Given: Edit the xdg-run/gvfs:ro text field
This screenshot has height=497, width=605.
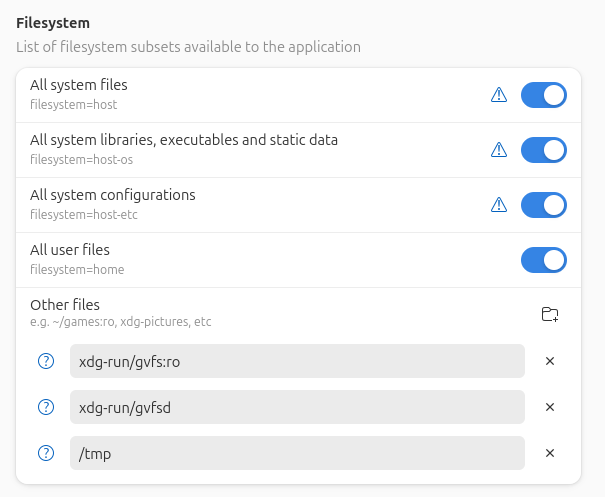Looking at the screenshot, I should (297, 361).
